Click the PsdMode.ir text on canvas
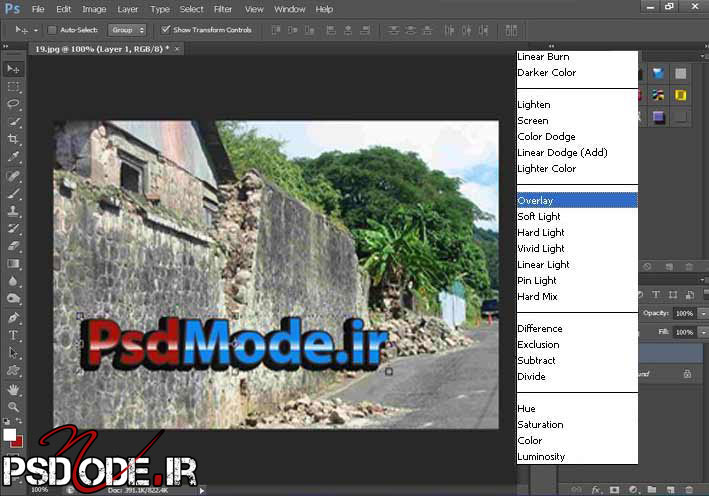 tap(235, 344)
